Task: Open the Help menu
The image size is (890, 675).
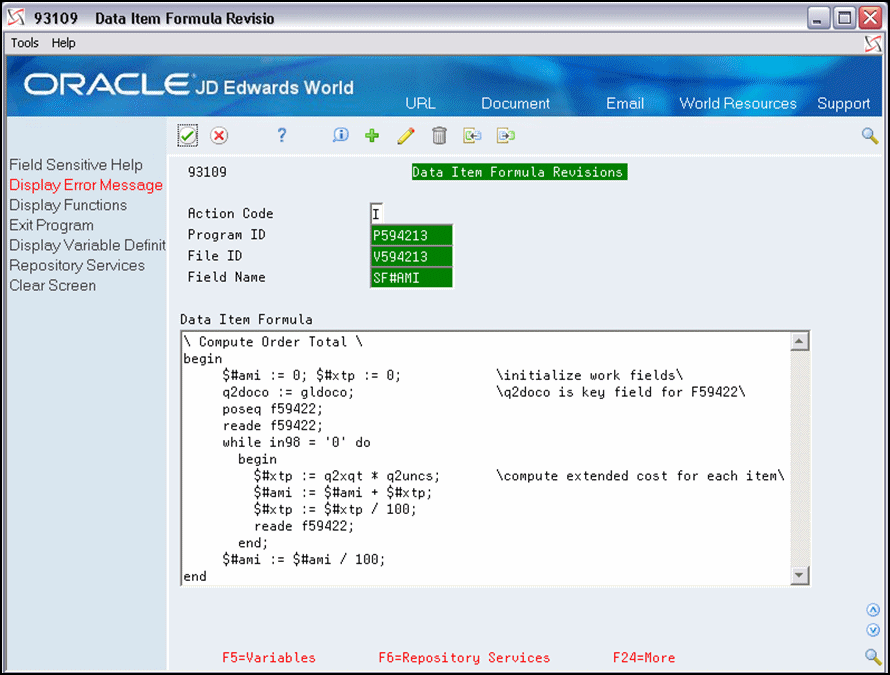Action: [x=63, y=43]
